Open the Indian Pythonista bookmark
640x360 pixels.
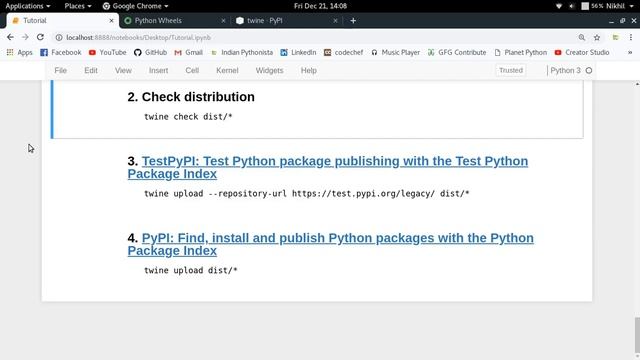[242, 52]
